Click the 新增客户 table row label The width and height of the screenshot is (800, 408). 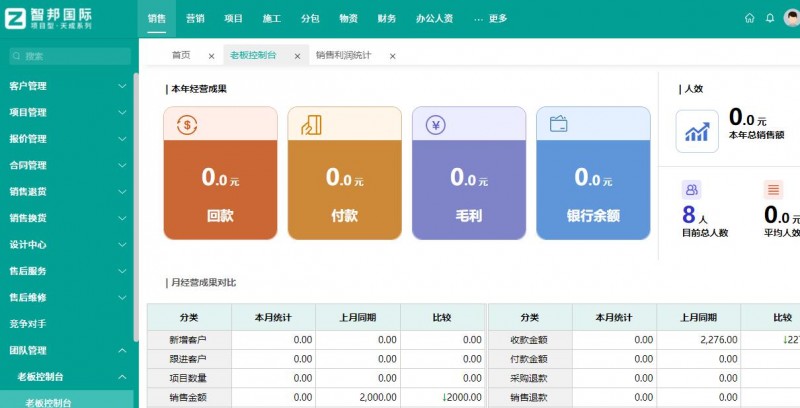click(x=188, y=340)
